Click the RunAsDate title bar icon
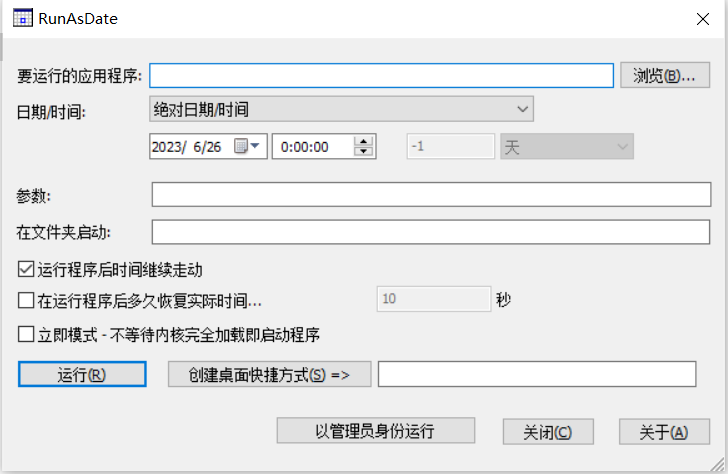Screen dimensions: 728x474 tap(22, 18)
